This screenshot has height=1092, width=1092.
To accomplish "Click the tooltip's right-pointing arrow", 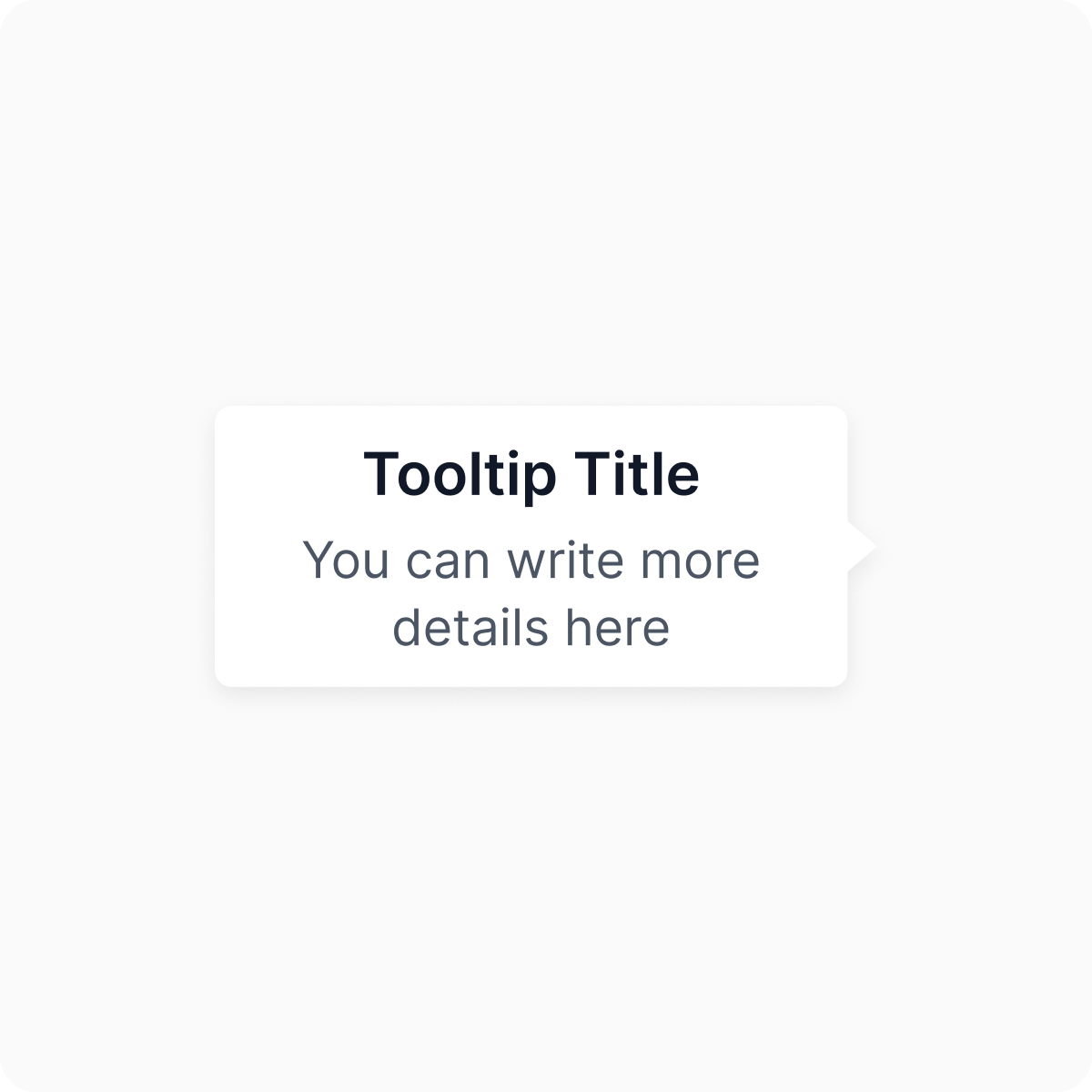I will pos(860,547).
